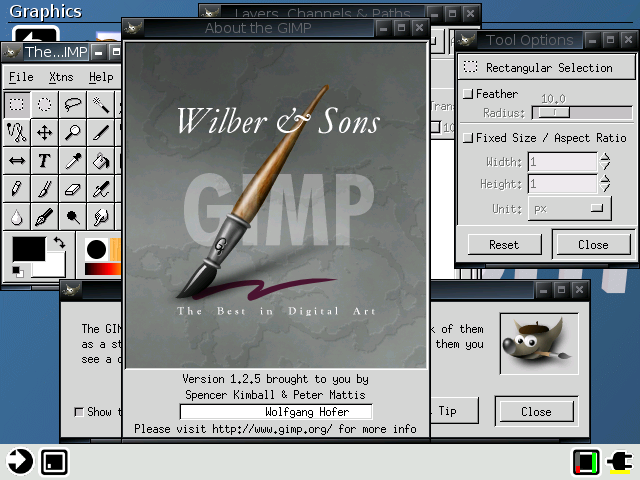
Task: Click the taskbar round arrow launcher icon
Action: pos(20,461)
